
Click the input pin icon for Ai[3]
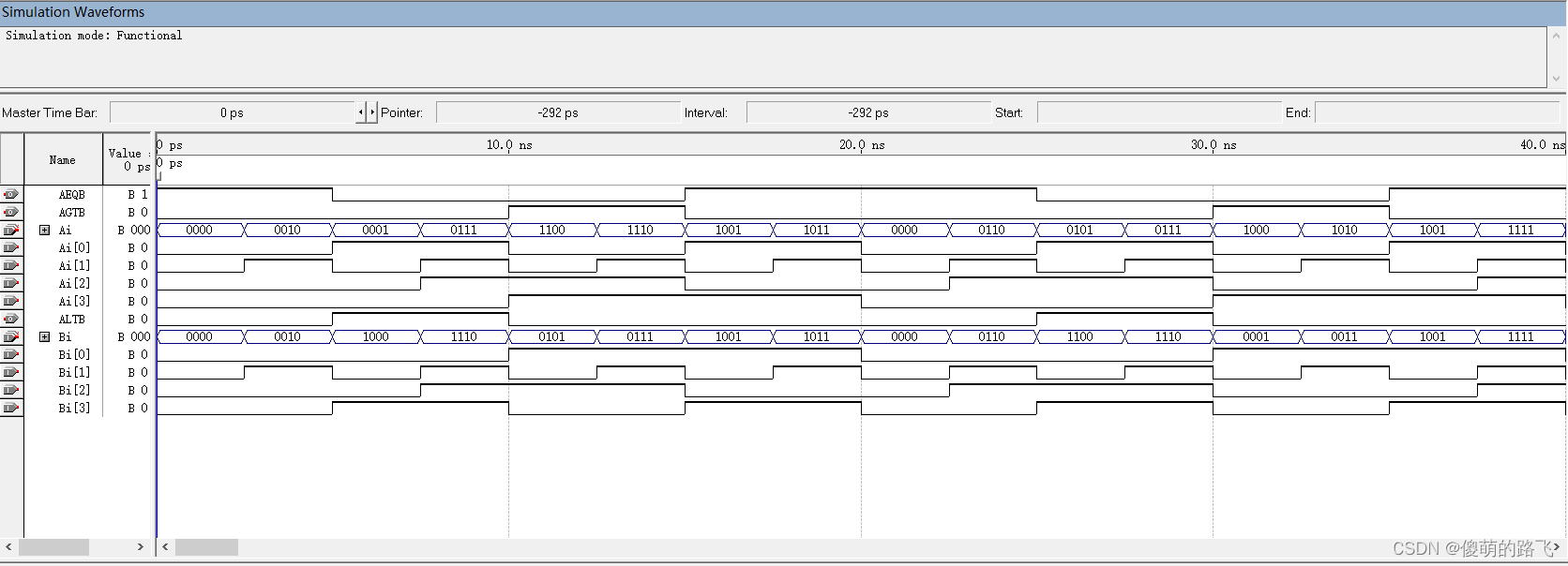(11, 301)
